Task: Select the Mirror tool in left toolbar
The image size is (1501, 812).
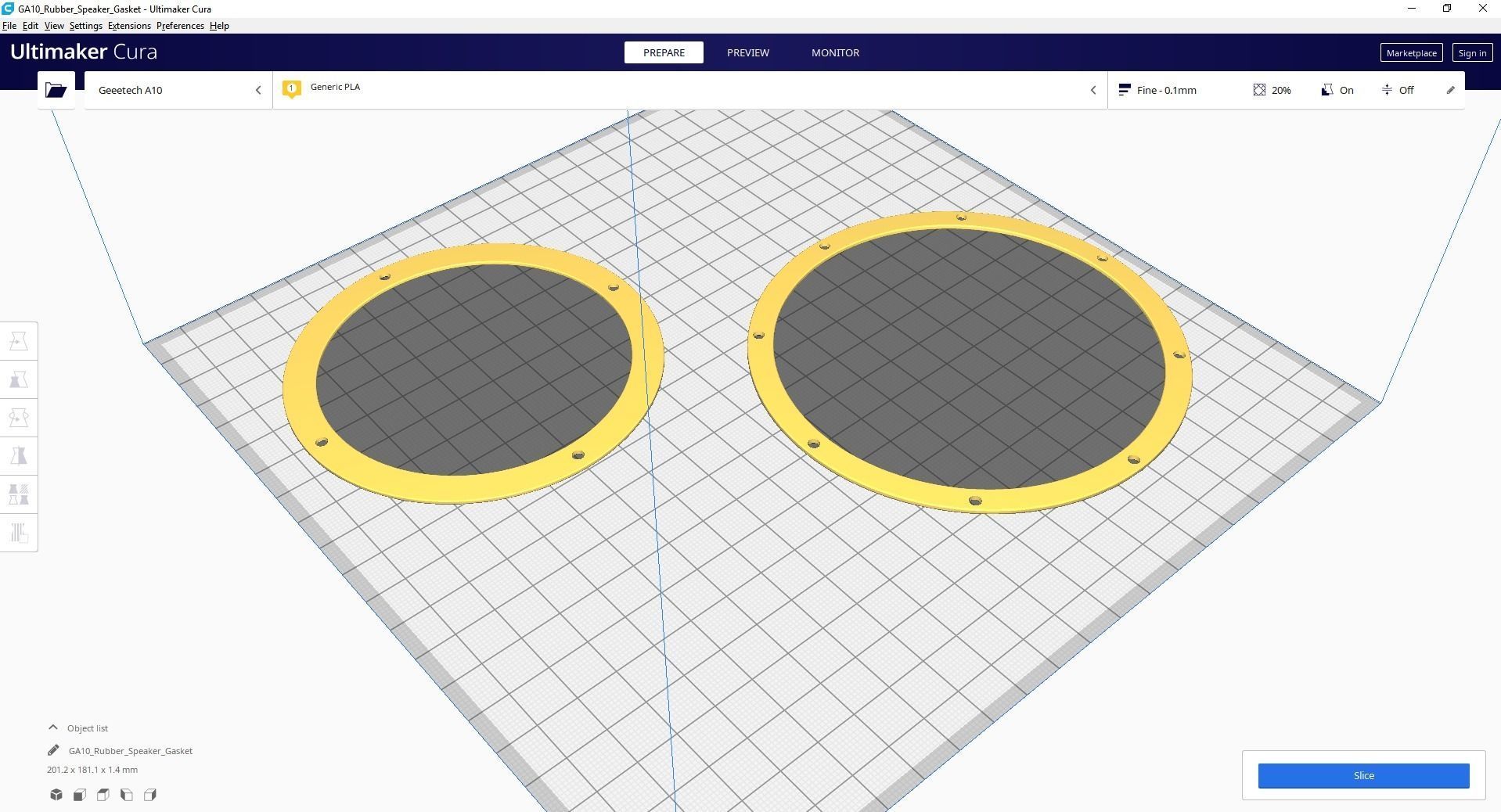Action: coord(19,456)
